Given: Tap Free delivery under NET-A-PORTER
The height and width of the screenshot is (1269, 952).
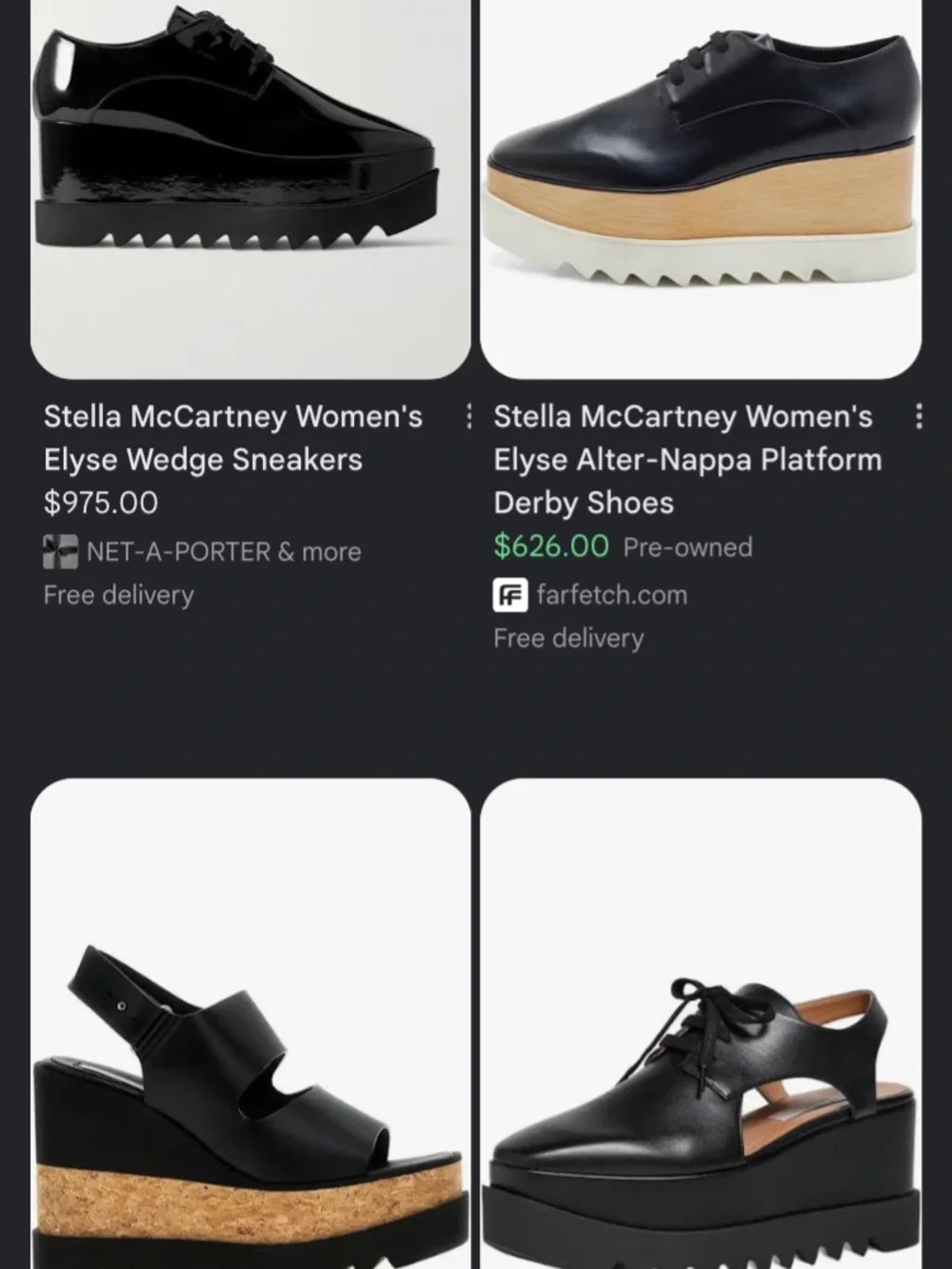Looking at the screenshot, I should pos(119,595).
